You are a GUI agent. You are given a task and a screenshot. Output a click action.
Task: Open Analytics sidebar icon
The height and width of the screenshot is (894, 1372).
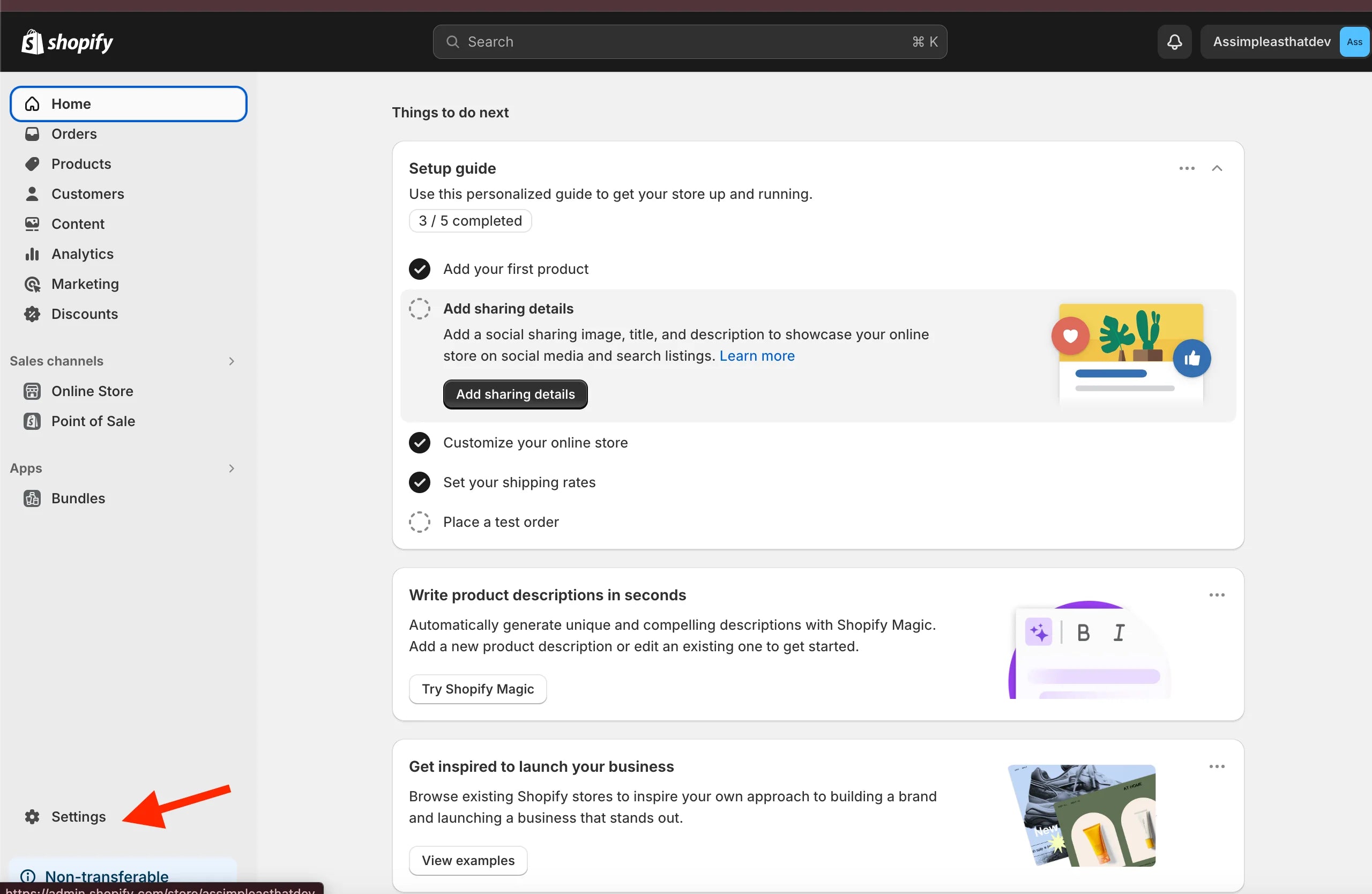[x=33, y=253]
